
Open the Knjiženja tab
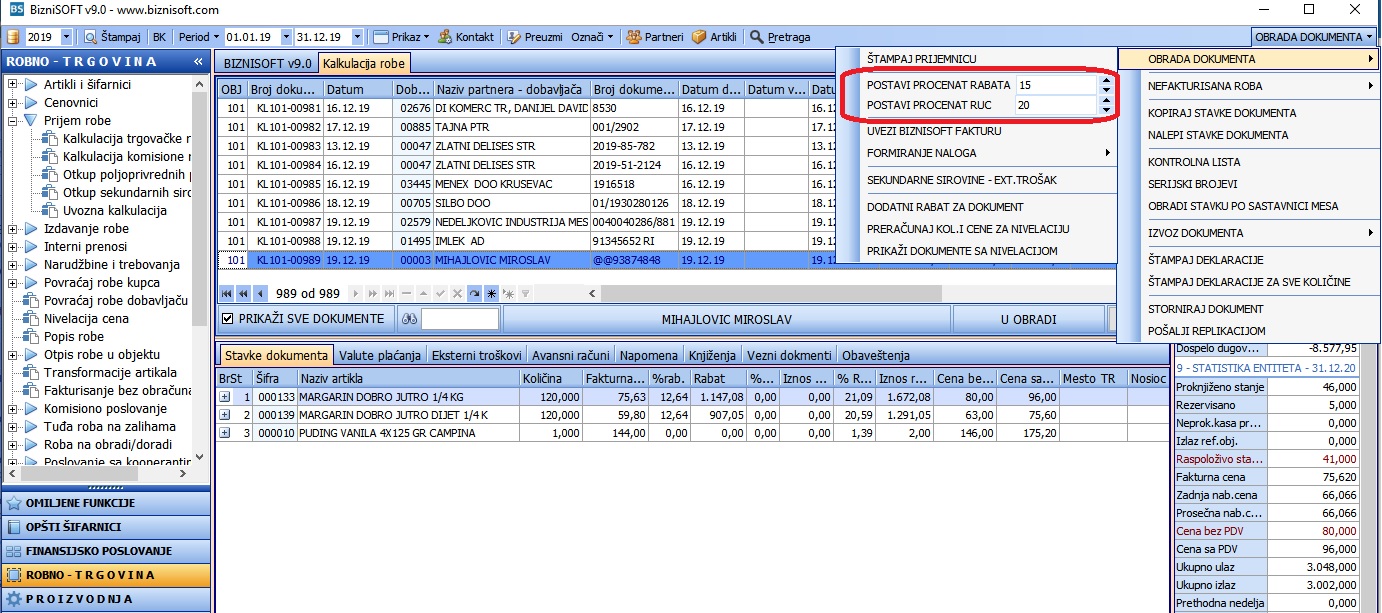711,355
